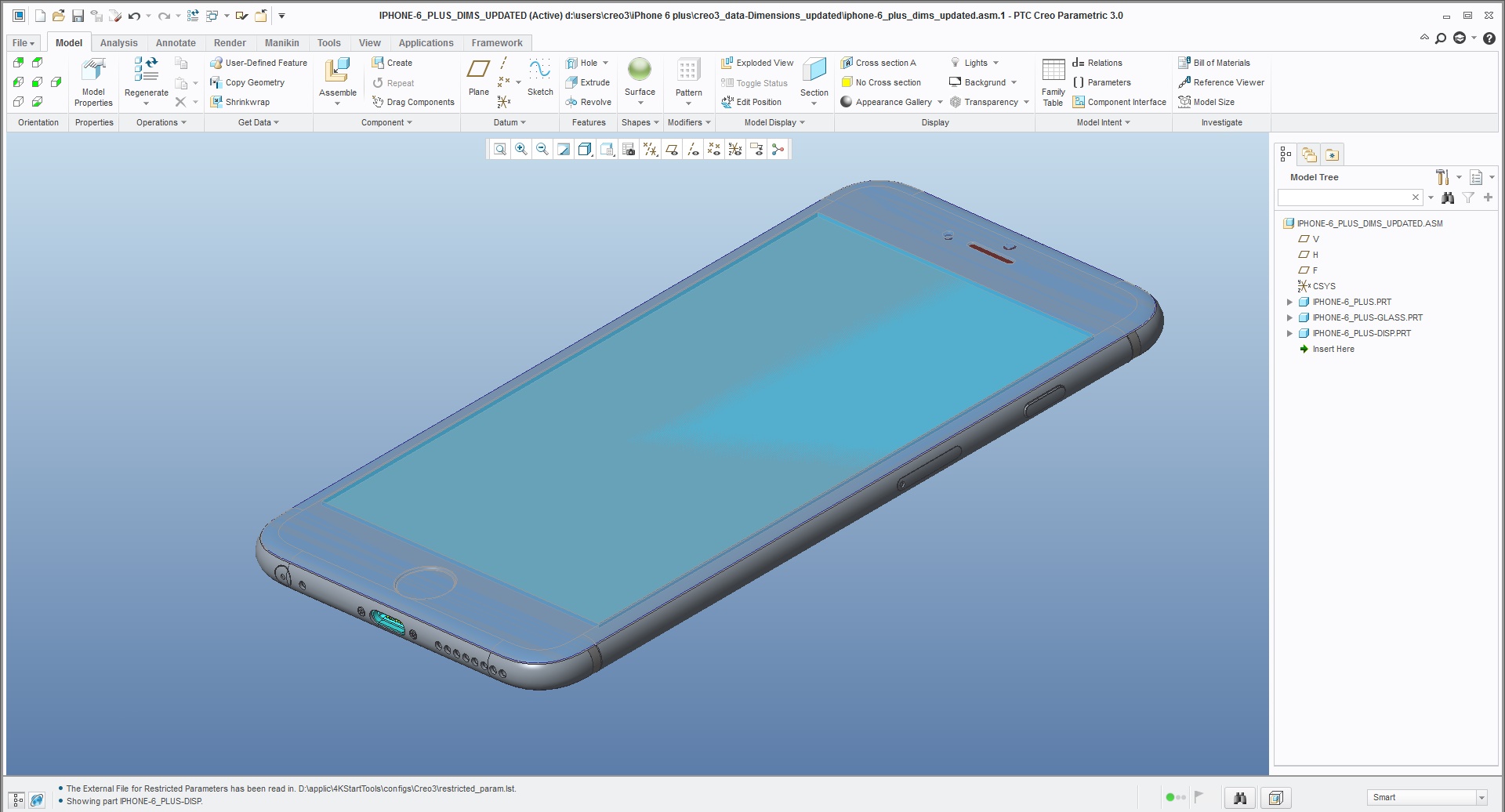The image size is (1505, 812).
Task: Open the Smart filter dropdown at bottom right
Action: (1482, 796)
